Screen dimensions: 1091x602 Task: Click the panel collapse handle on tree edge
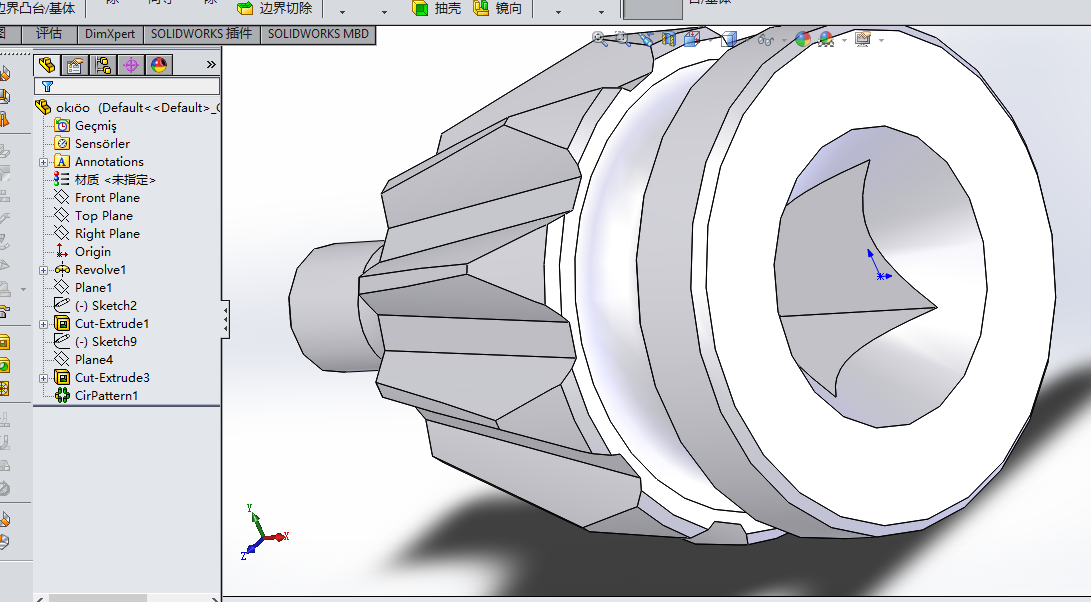click(225, 320)
